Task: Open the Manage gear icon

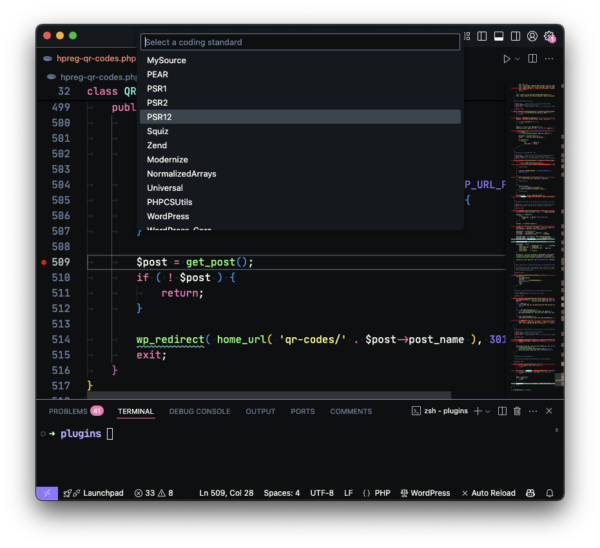Action: [549, 36]
